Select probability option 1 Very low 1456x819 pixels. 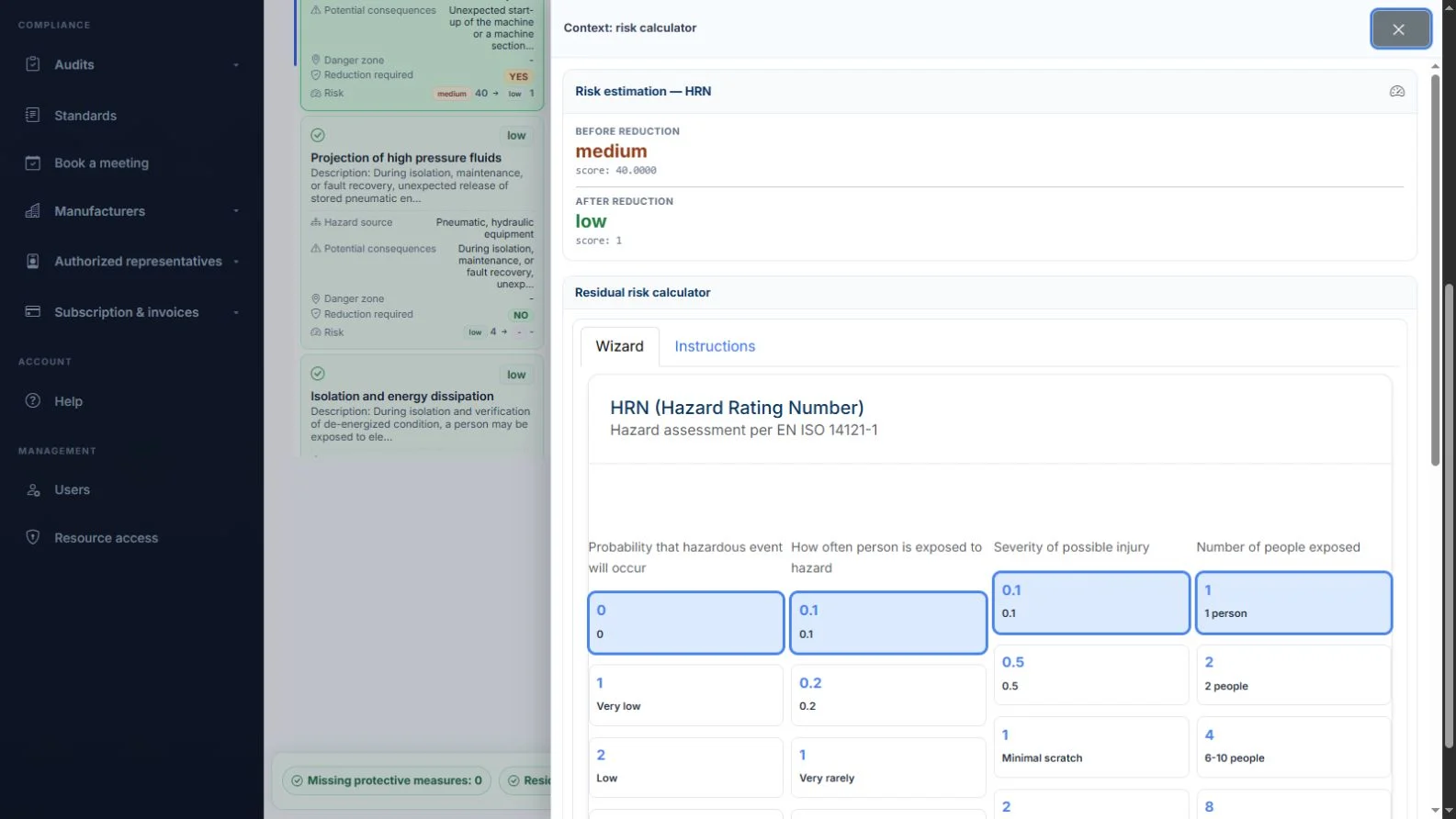[x=686, y=695]
